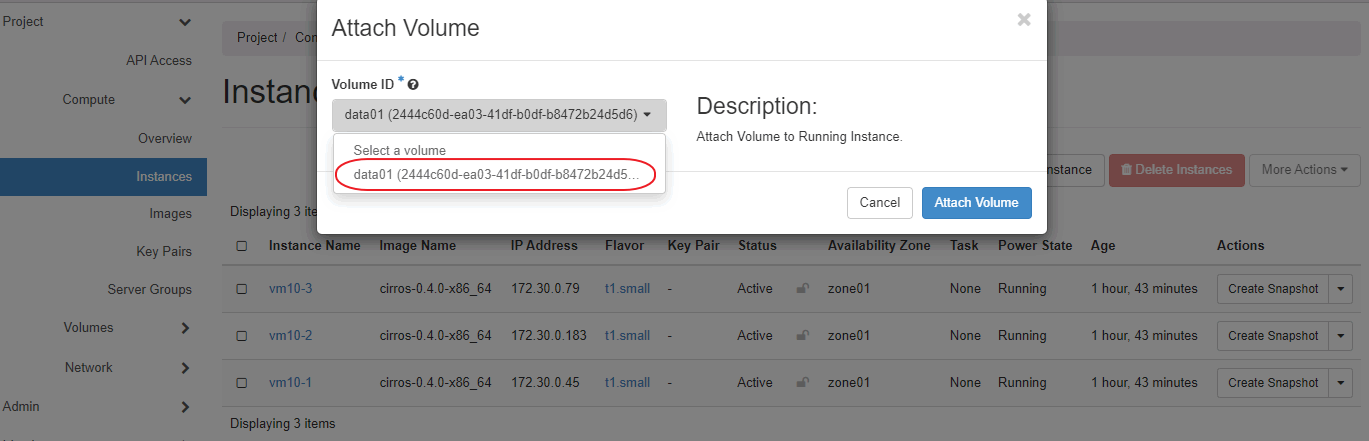This screenshot has height=441, width=1369.
Task: Expand the Network sidebar section
Action: point(185,368)
